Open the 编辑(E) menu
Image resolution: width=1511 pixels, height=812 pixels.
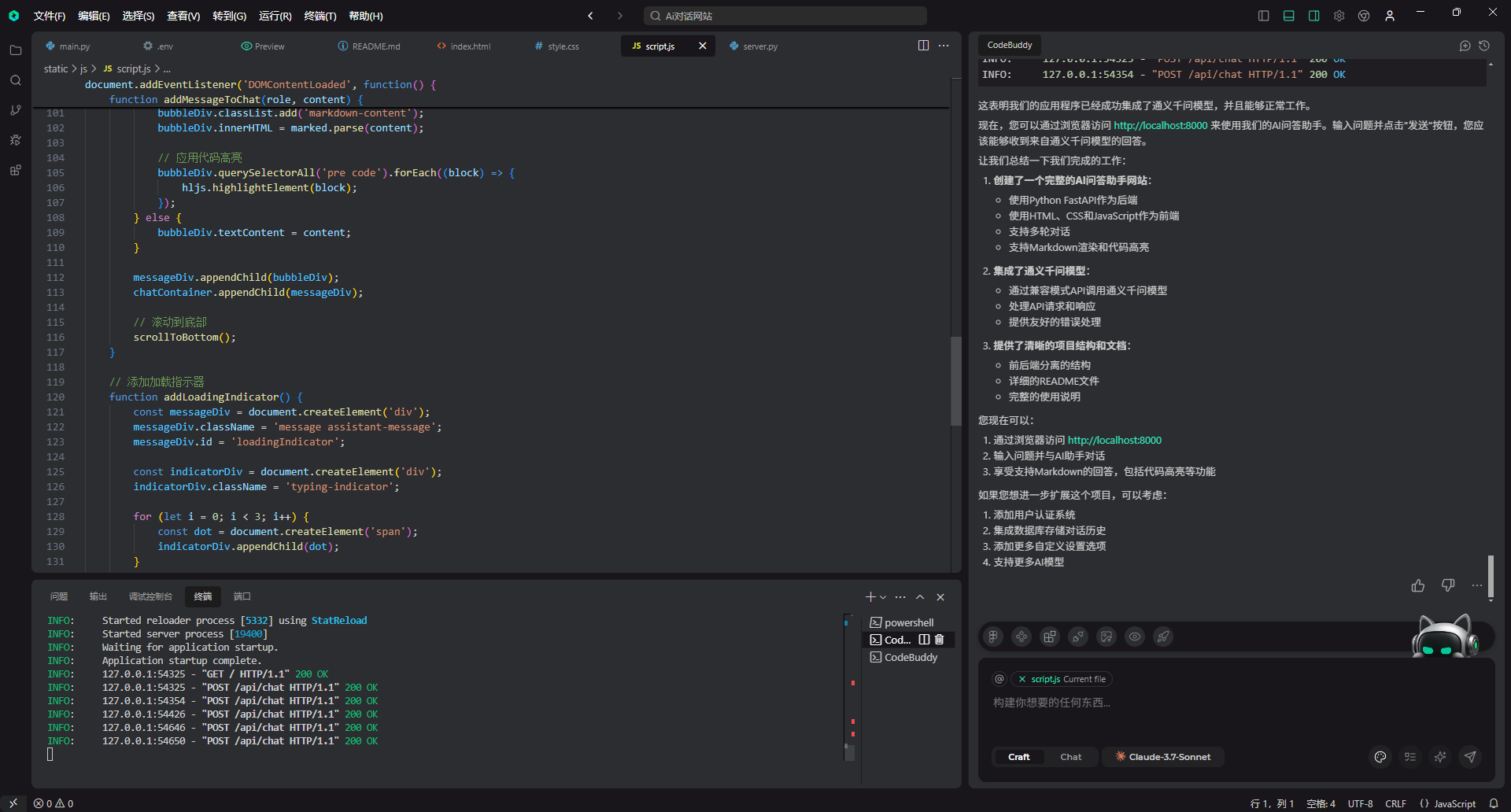tap(94, 16)
